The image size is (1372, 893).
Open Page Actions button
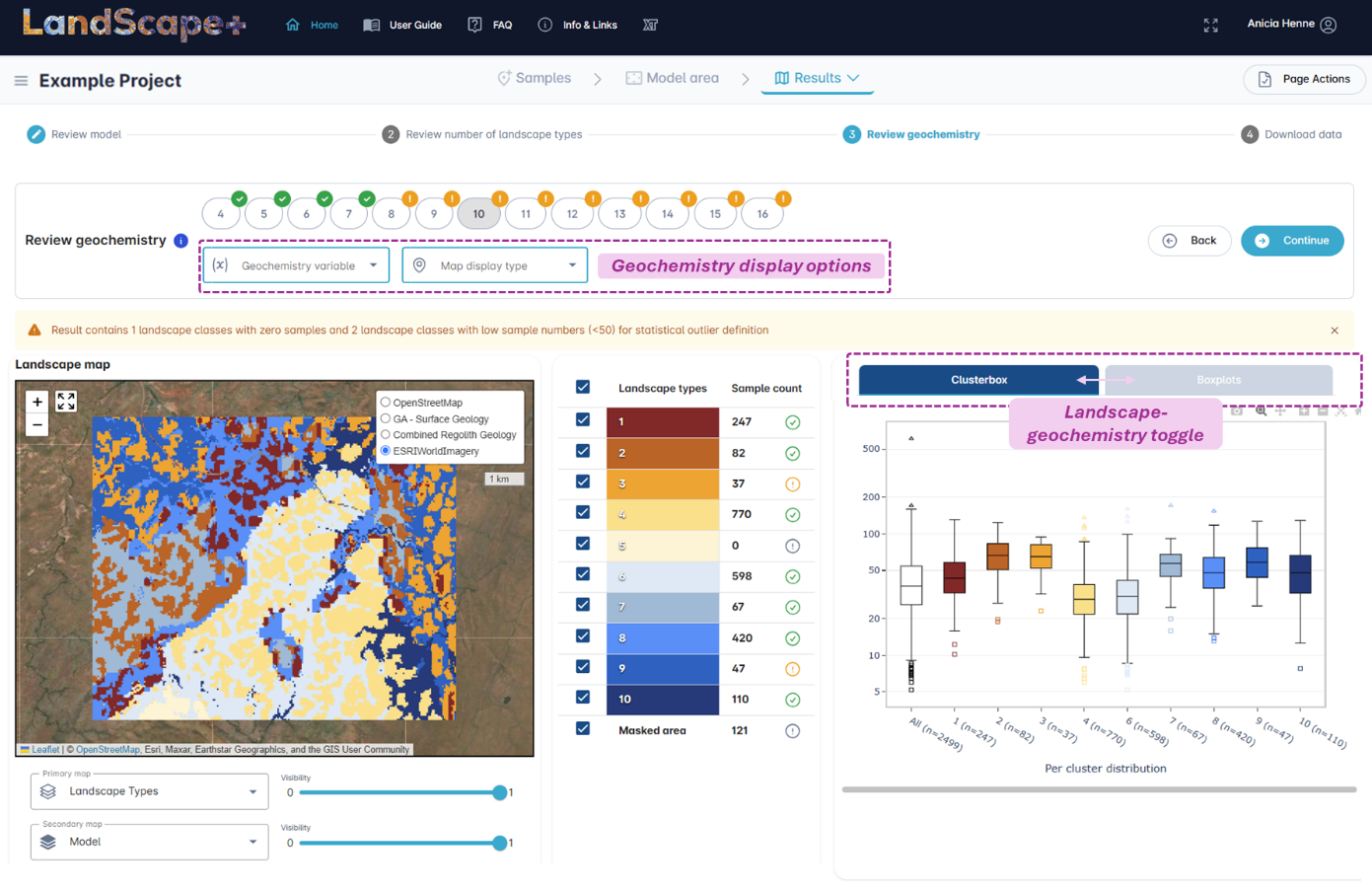point(1304,79)
